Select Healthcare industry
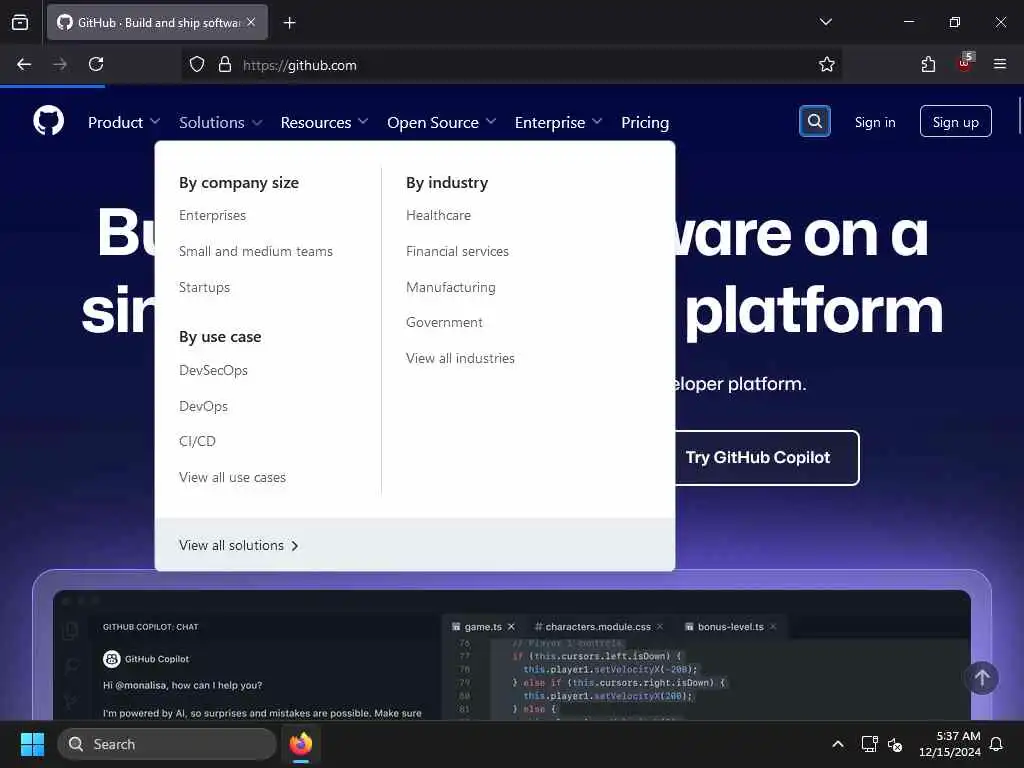The height and width of the screenshot is (768, 1024). point(438,215)
